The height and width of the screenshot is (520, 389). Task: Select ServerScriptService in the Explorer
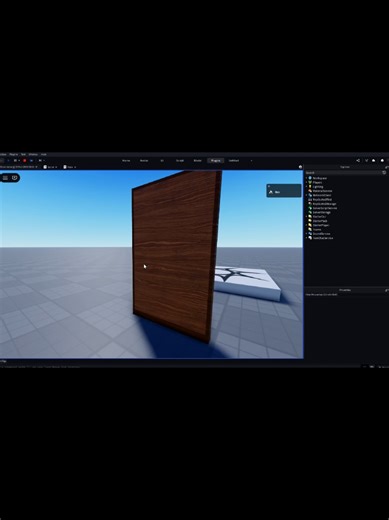click(325, 208)
